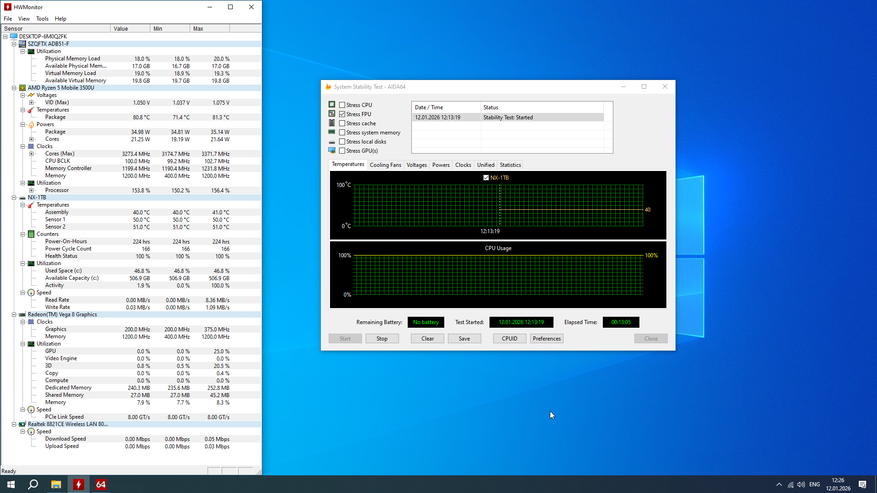Expand the Cores (Max) clocks node

point(31,154)
